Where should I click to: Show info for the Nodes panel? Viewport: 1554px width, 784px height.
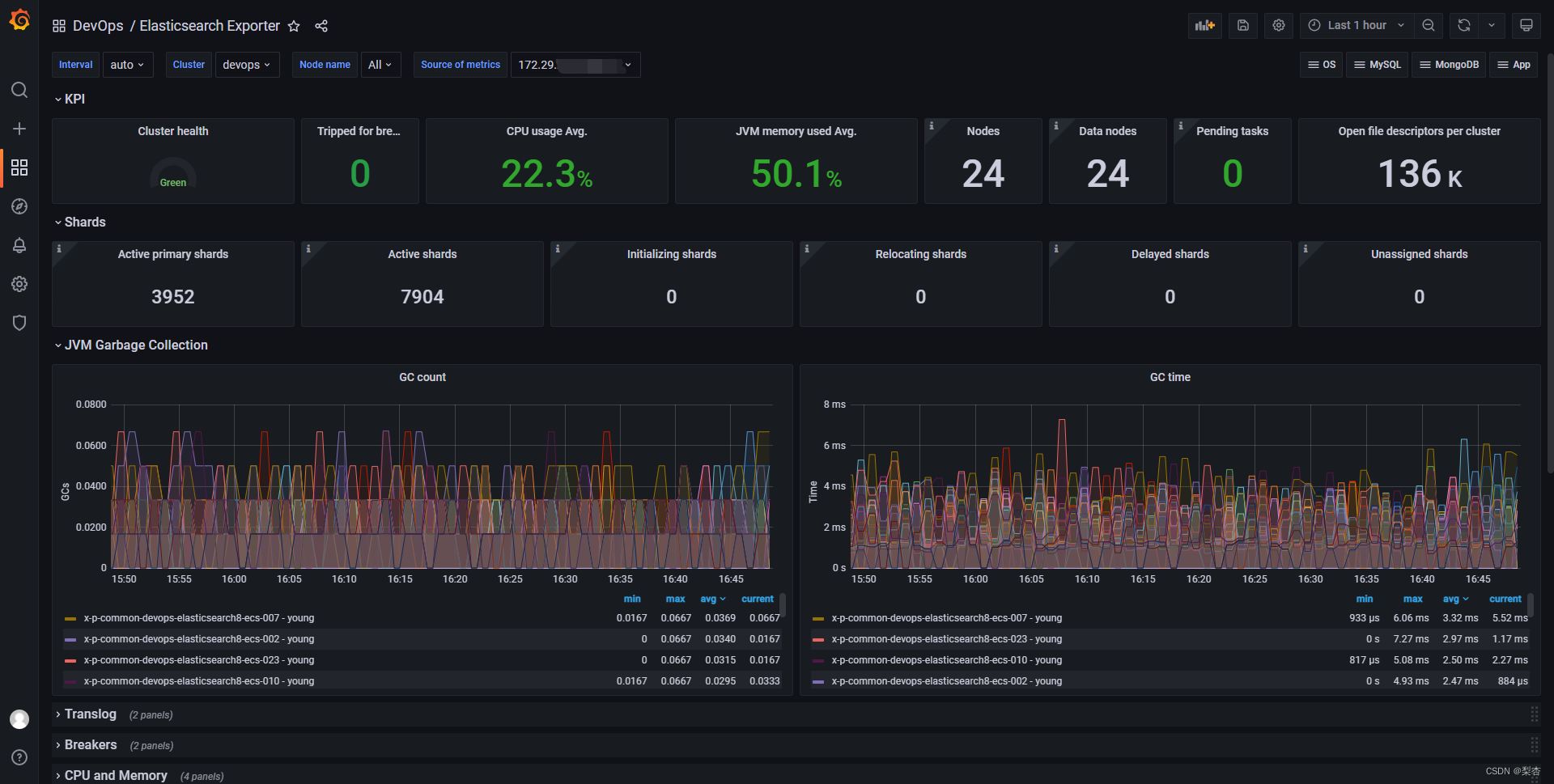point(932,126)
